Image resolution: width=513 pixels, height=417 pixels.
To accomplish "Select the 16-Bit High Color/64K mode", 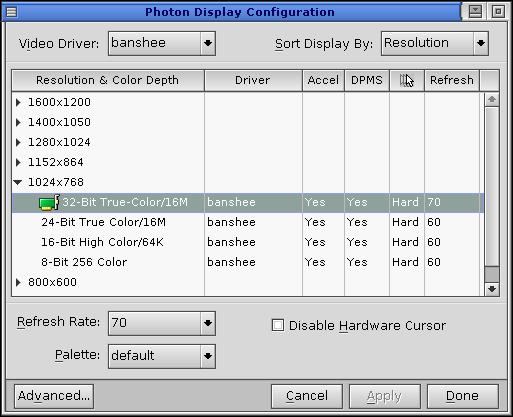I will pos(247,242).
